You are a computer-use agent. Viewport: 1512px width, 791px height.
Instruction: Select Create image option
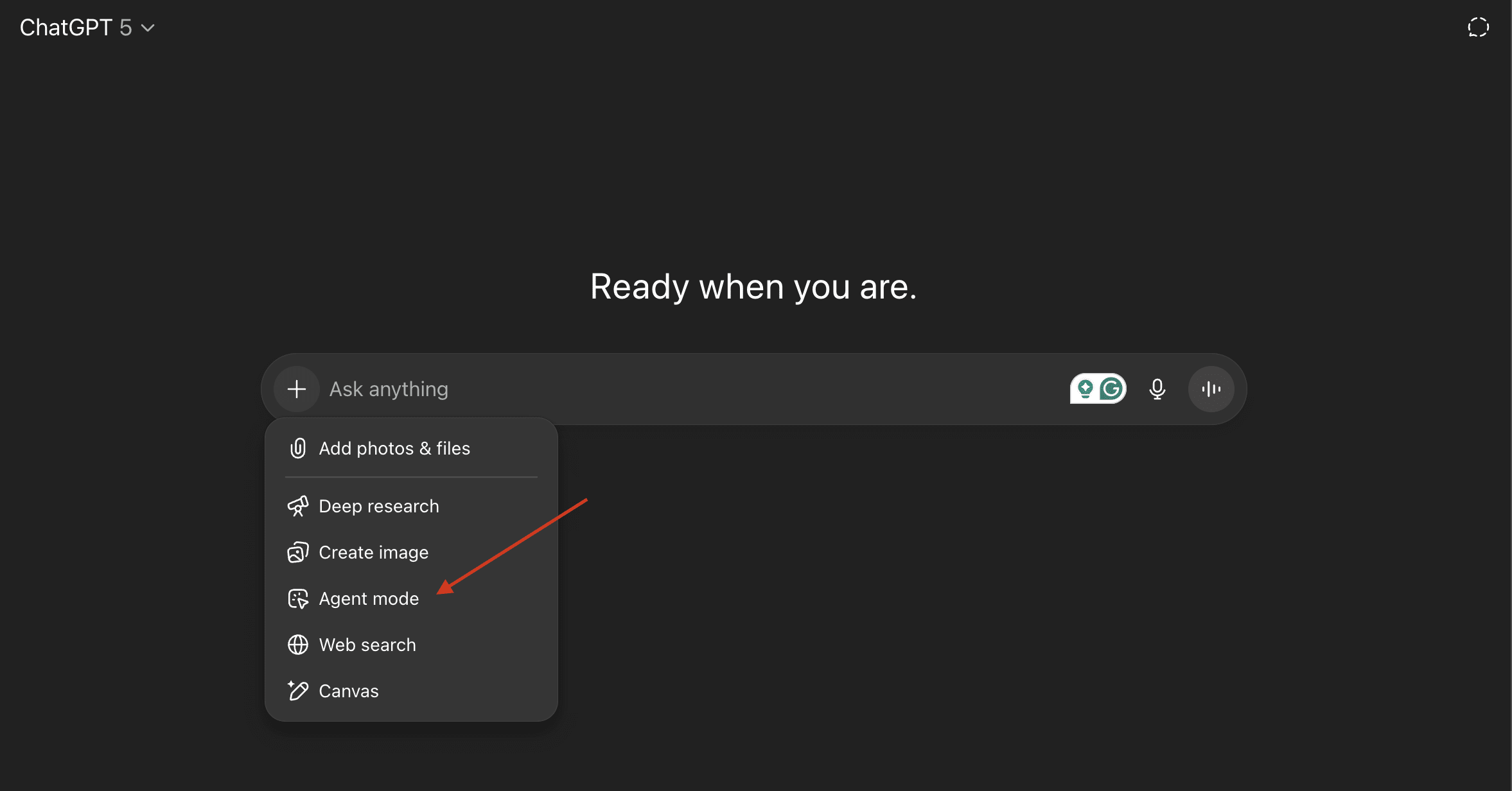pos(373,552)
